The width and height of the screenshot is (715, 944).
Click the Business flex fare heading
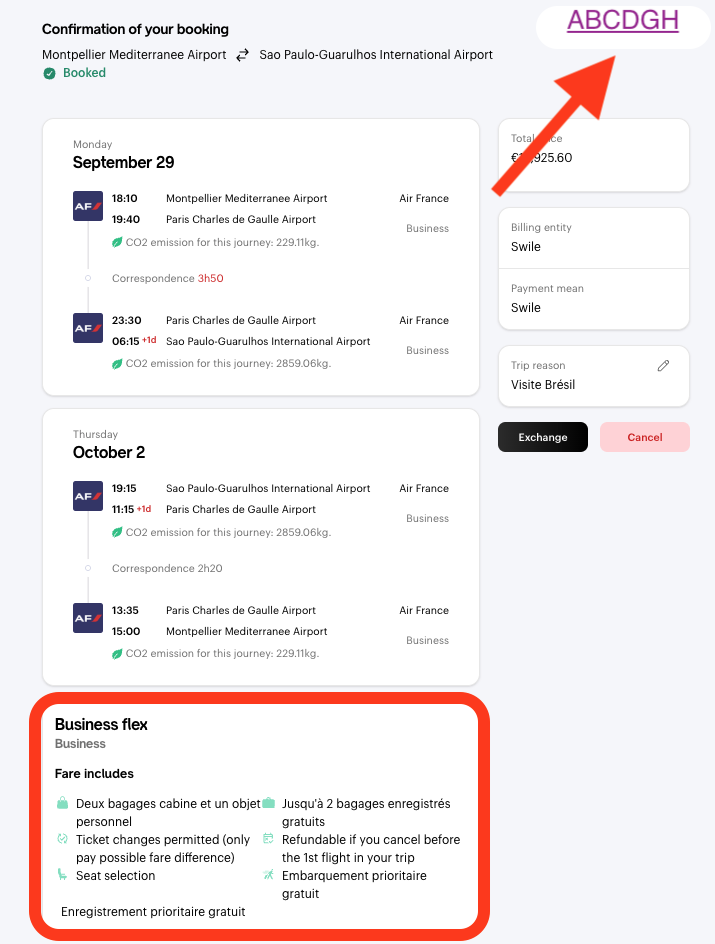[x=101, y=724]
